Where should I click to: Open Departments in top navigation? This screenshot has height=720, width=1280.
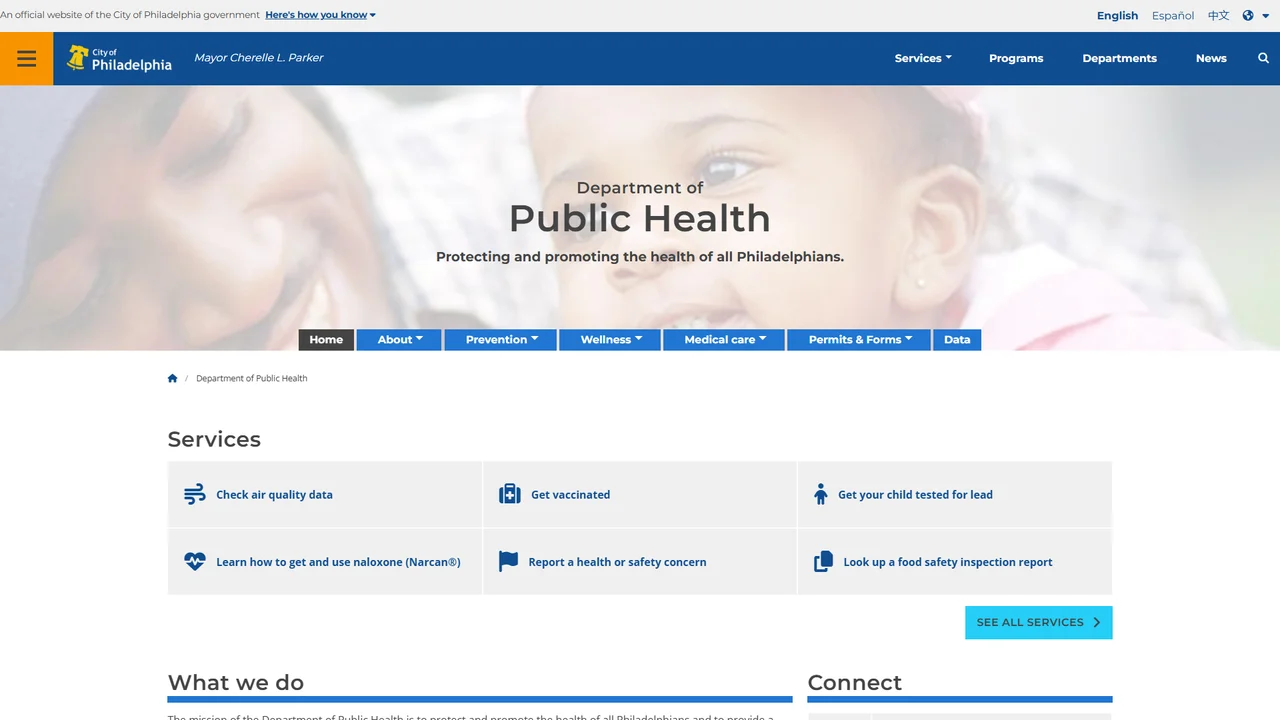pyautogui.click(x=1119, y=58)
